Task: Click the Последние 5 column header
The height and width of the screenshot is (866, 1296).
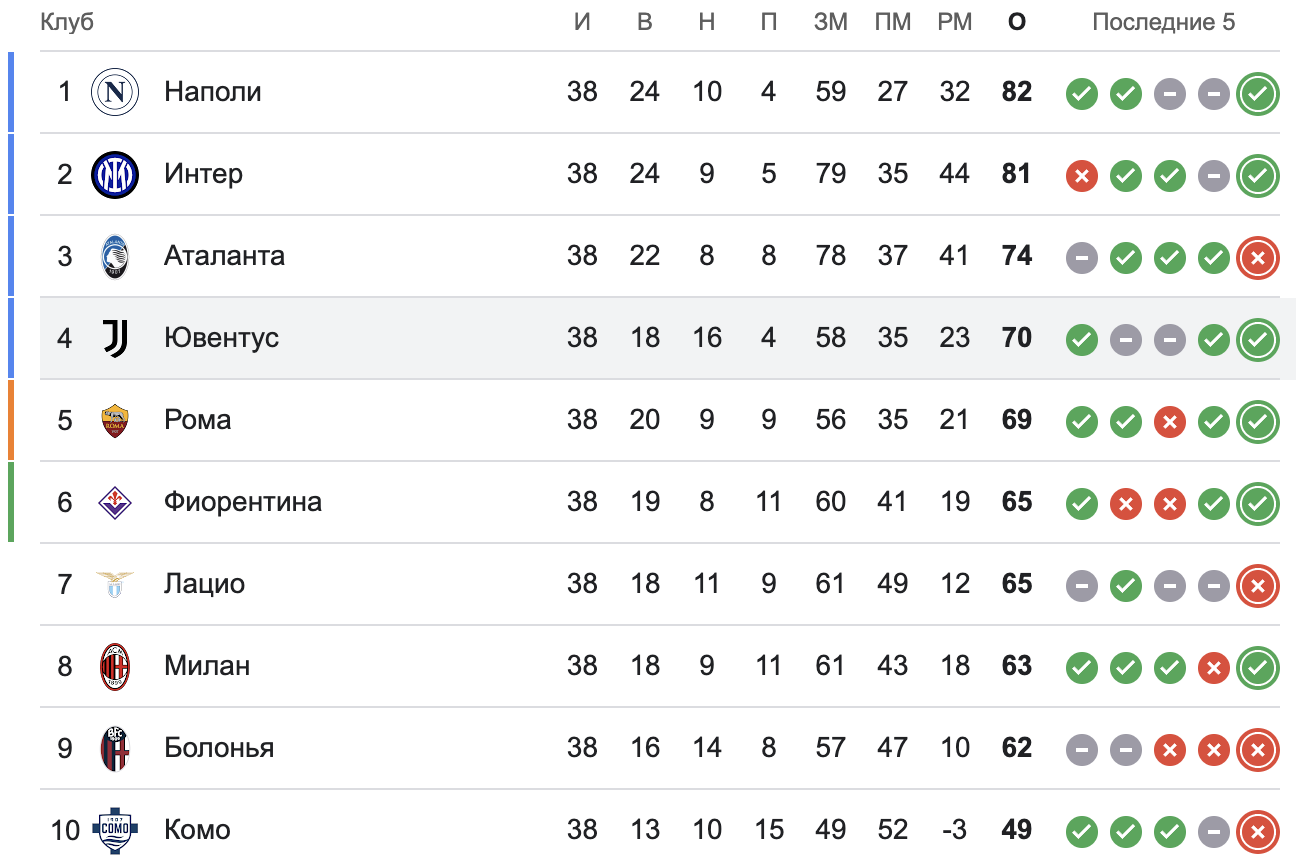Action: [x=1163, y=22]
